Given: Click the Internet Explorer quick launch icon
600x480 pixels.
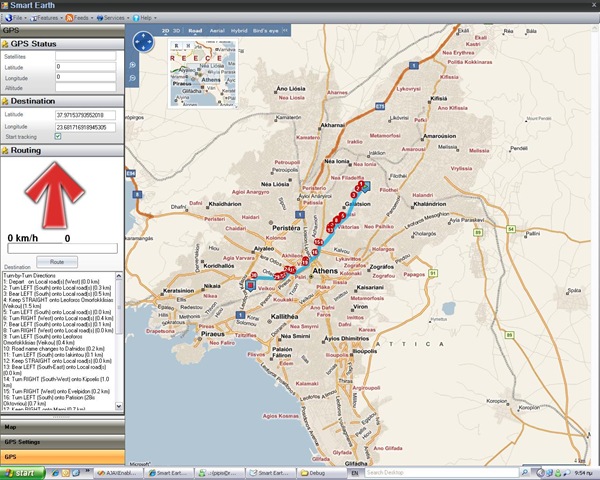Looking at the screenshot, I should pyautogui.click(x=55, y=473).
